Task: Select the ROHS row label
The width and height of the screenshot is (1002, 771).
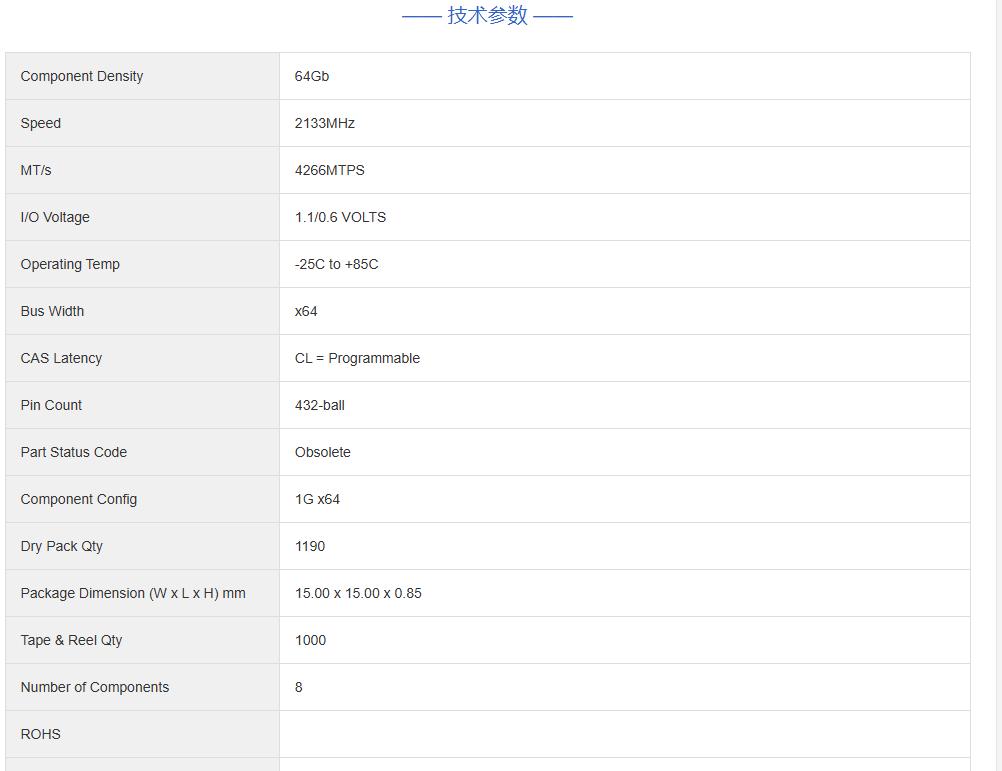Action: (x=41, y=734)
